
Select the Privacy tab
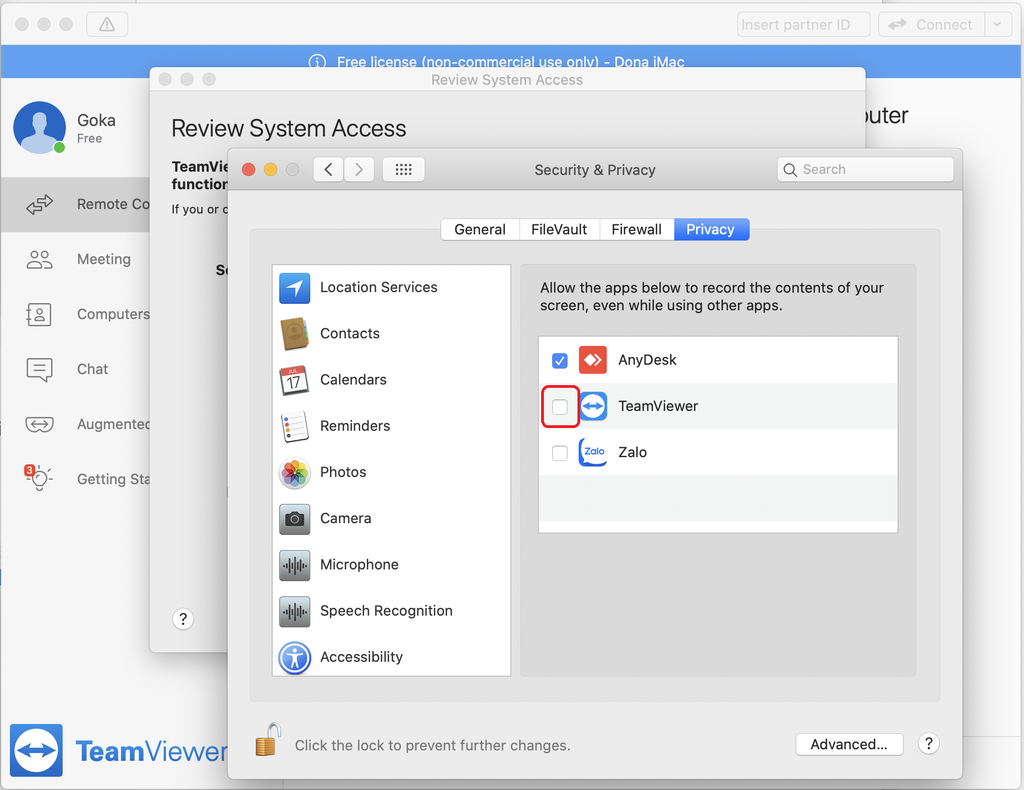711,230
